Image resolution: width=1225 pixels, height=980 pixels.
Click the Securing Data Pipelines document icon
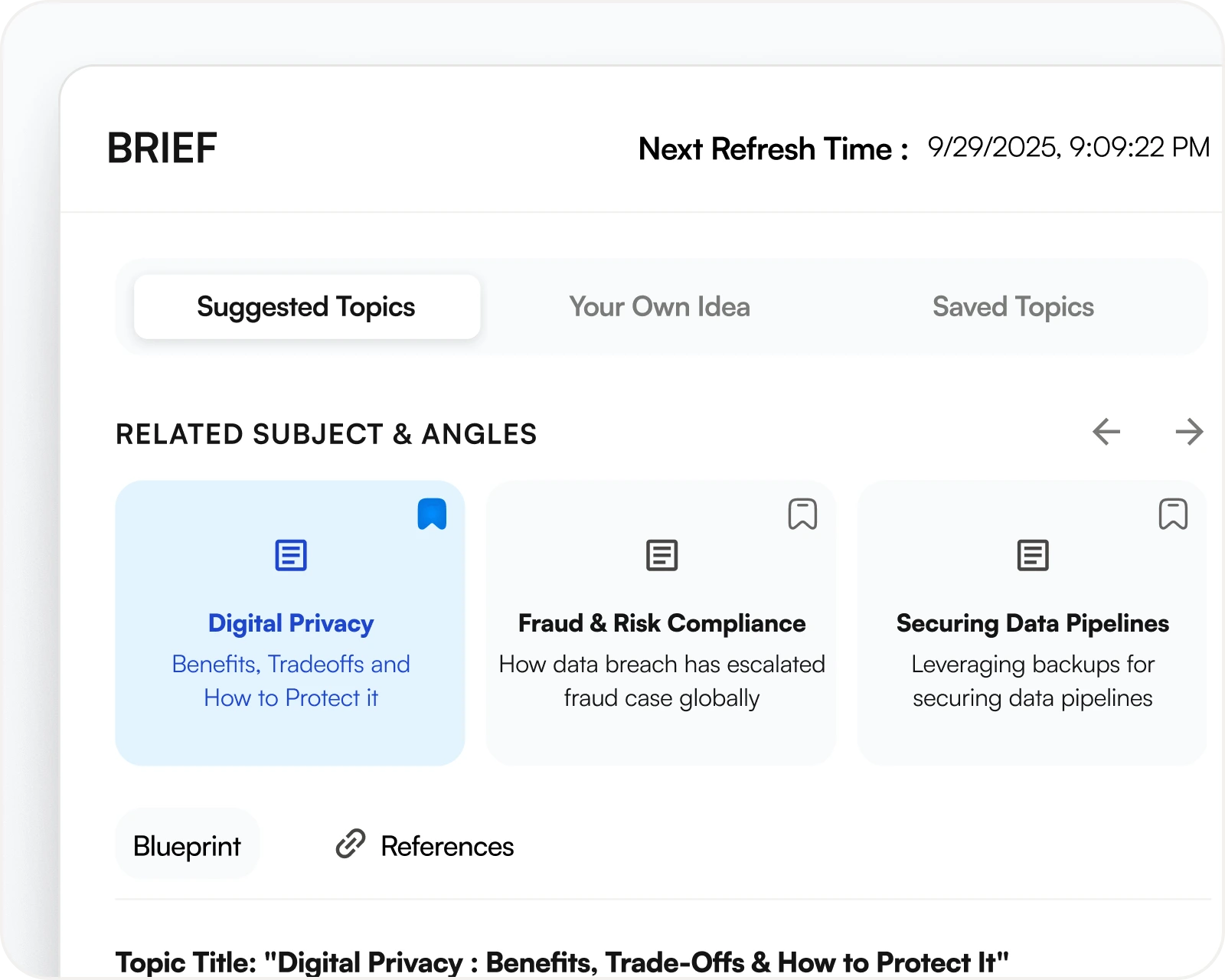pyautogui.click(x=1032, y=555)
